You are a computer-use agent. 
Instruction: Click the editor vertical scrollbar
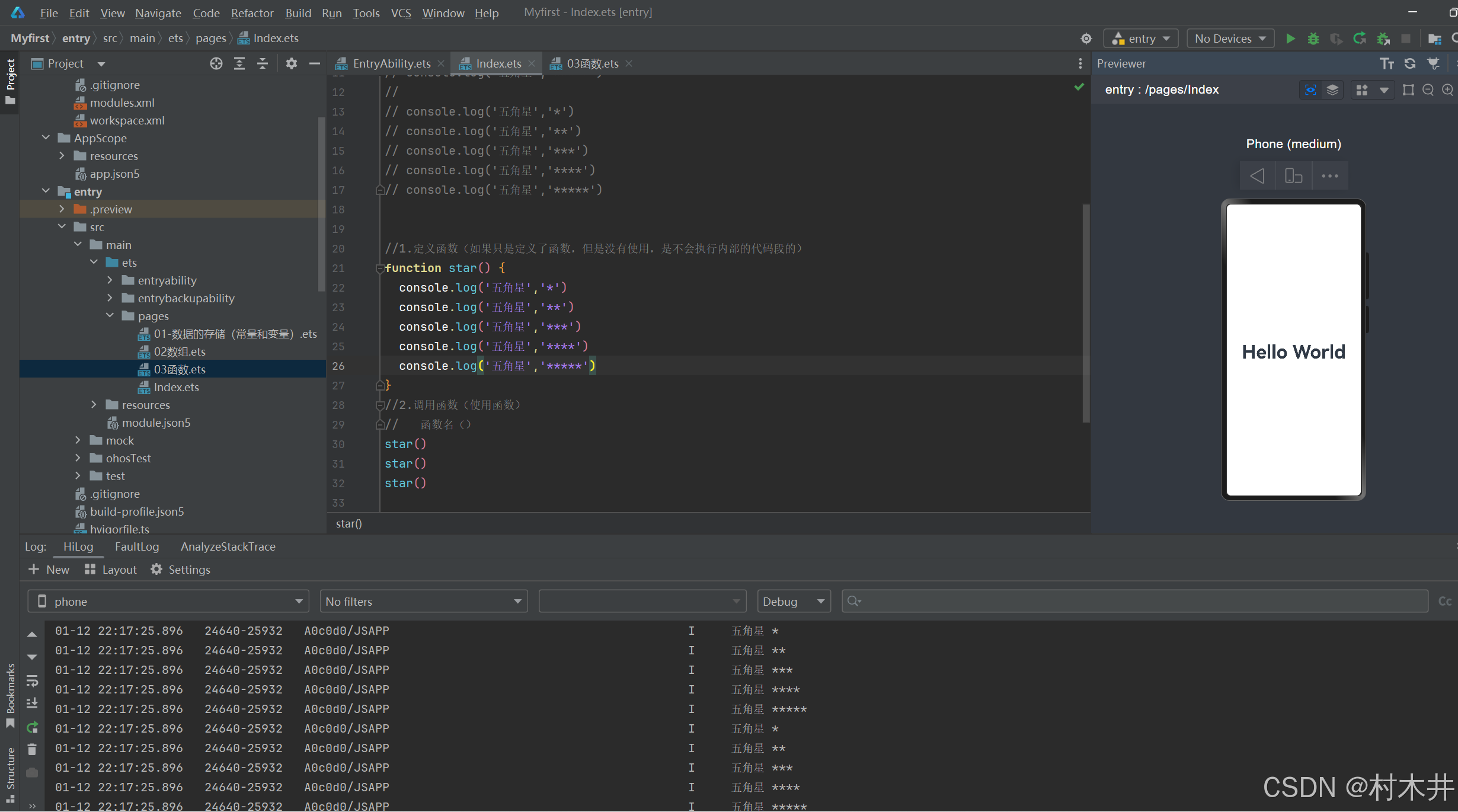point(1086,314)
